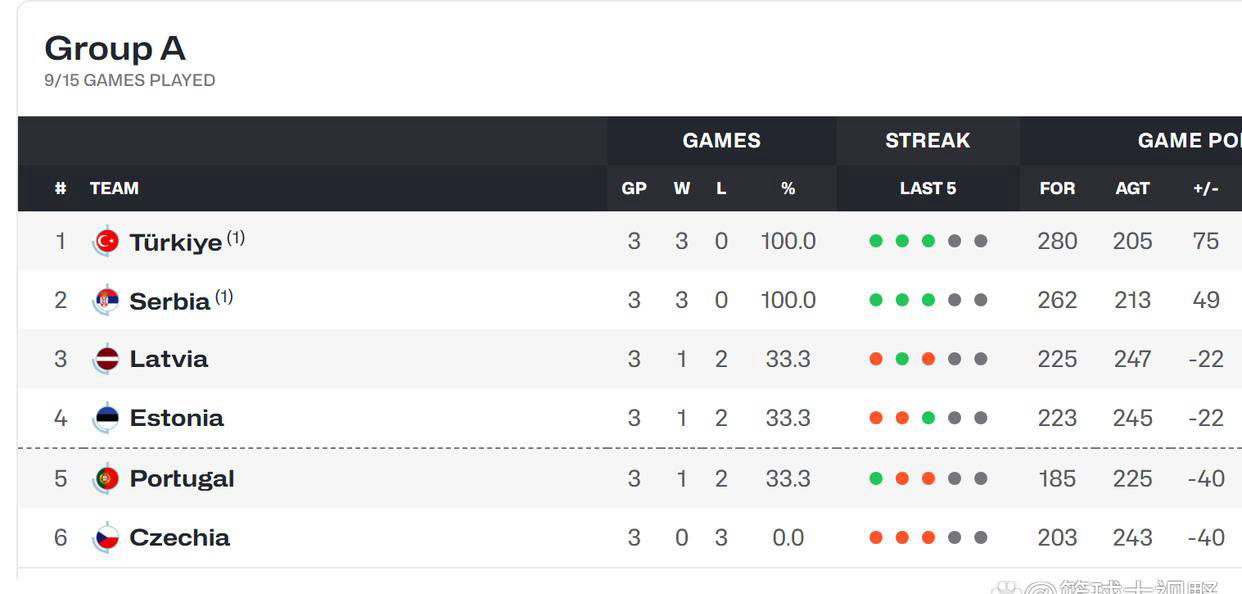Viewport: 1242px width, 594px height.
Task: Click Czechia's first red streak dot
Action: 876,538
